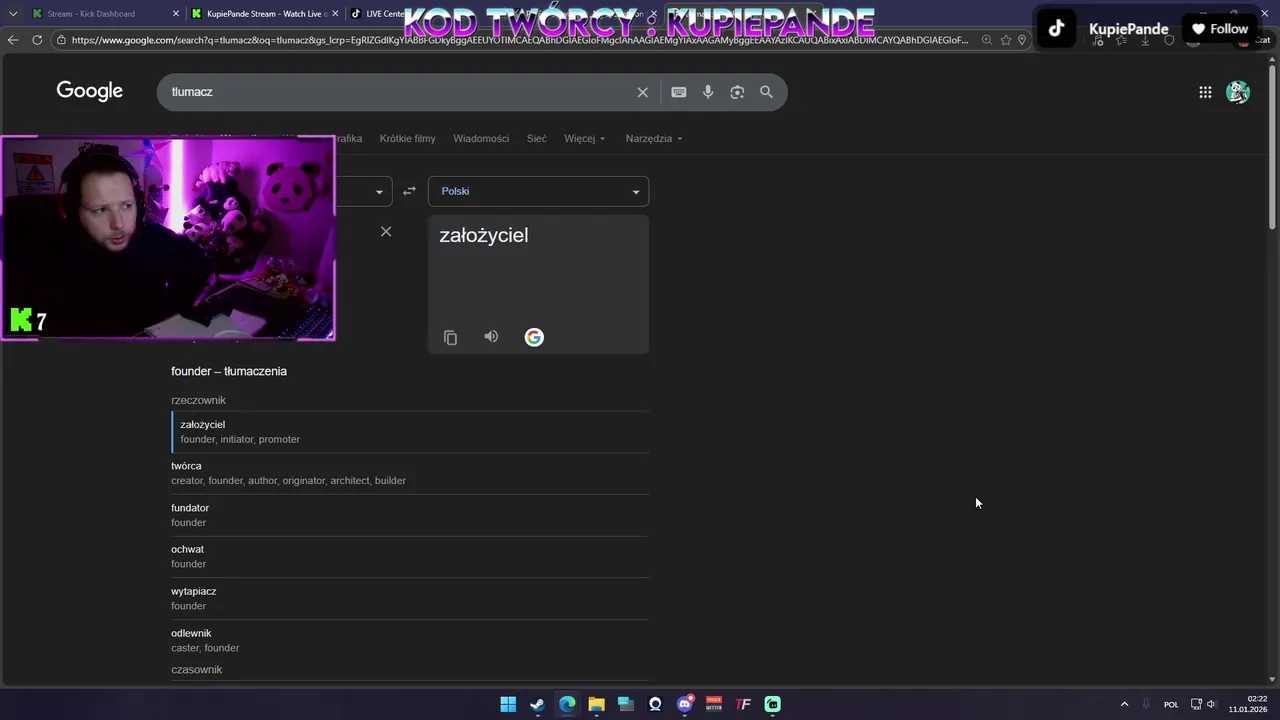The width and height of the screenshot is (1280, 720).
Task: Open Polski target language dropdown
Action: 538,191
